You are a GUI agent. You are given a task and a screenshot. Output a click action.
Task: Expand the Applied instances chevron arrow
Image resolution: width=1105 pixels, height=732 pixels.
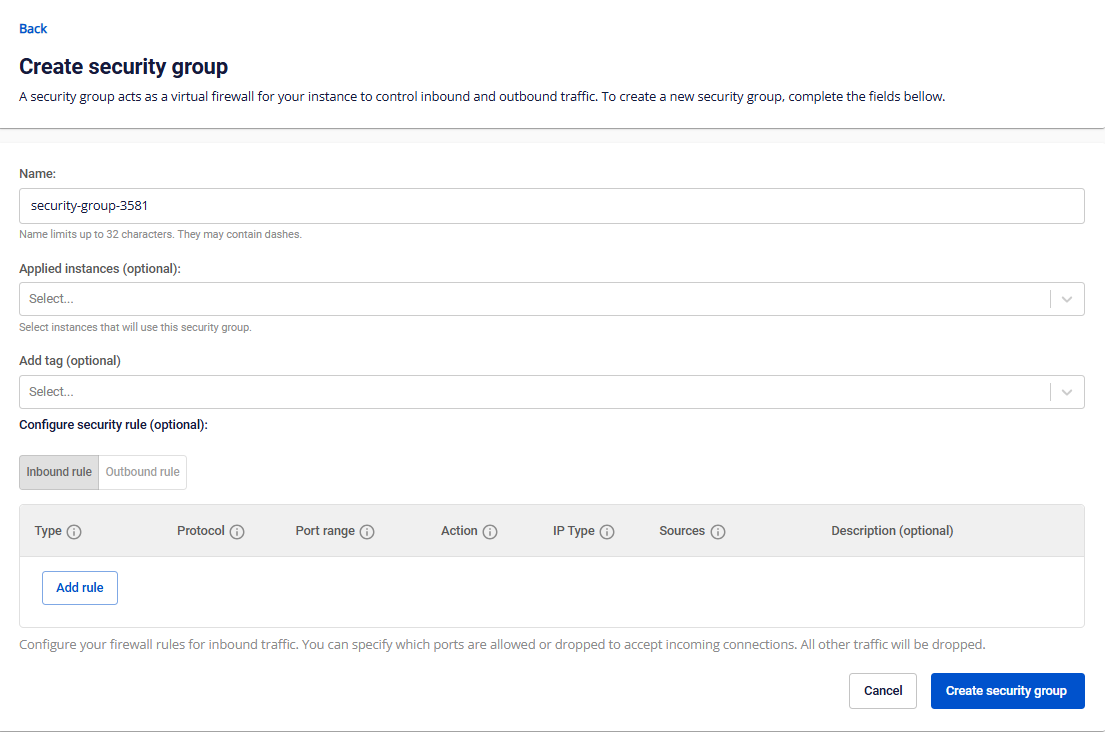1067,299
